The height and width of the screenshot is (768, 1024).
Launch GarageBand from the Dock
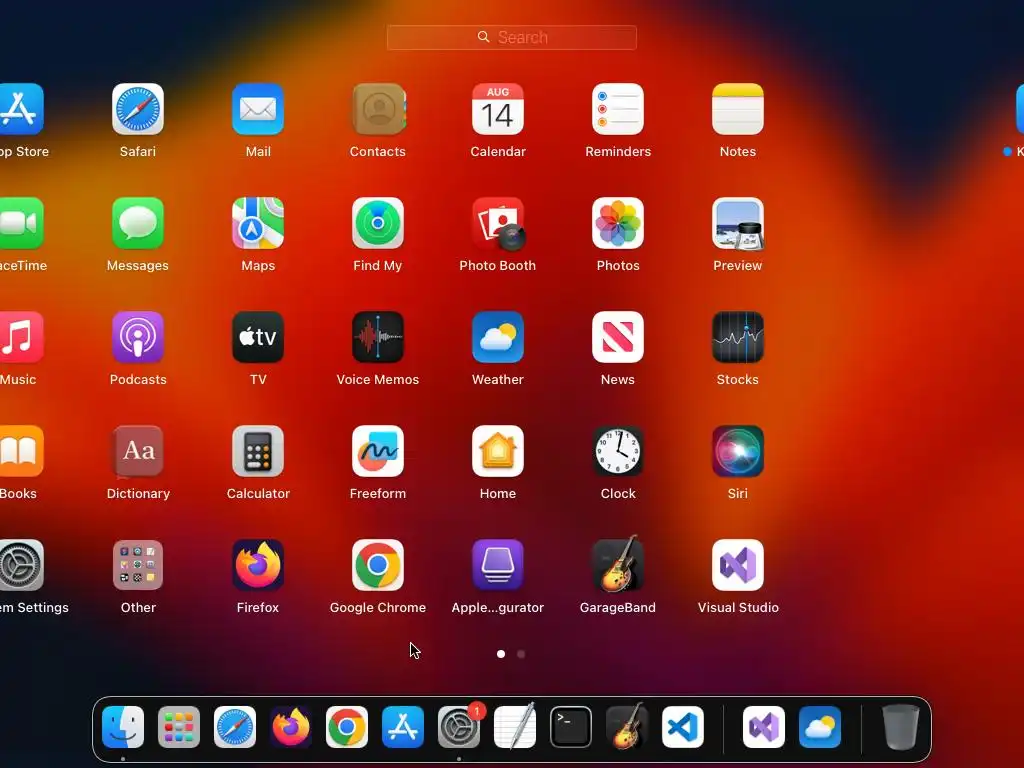click(627, 726)
